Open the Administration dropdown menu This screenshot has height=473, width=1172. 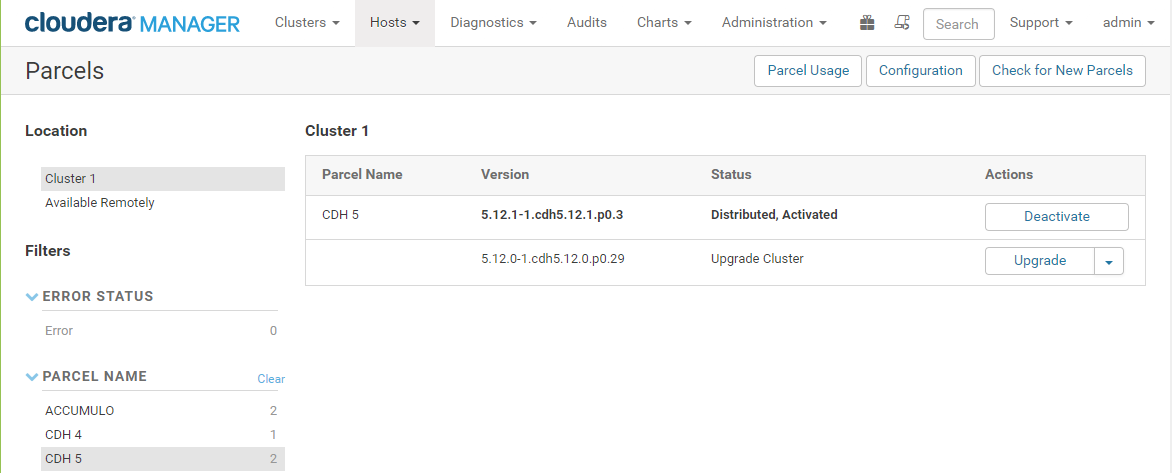coord(774,23)
